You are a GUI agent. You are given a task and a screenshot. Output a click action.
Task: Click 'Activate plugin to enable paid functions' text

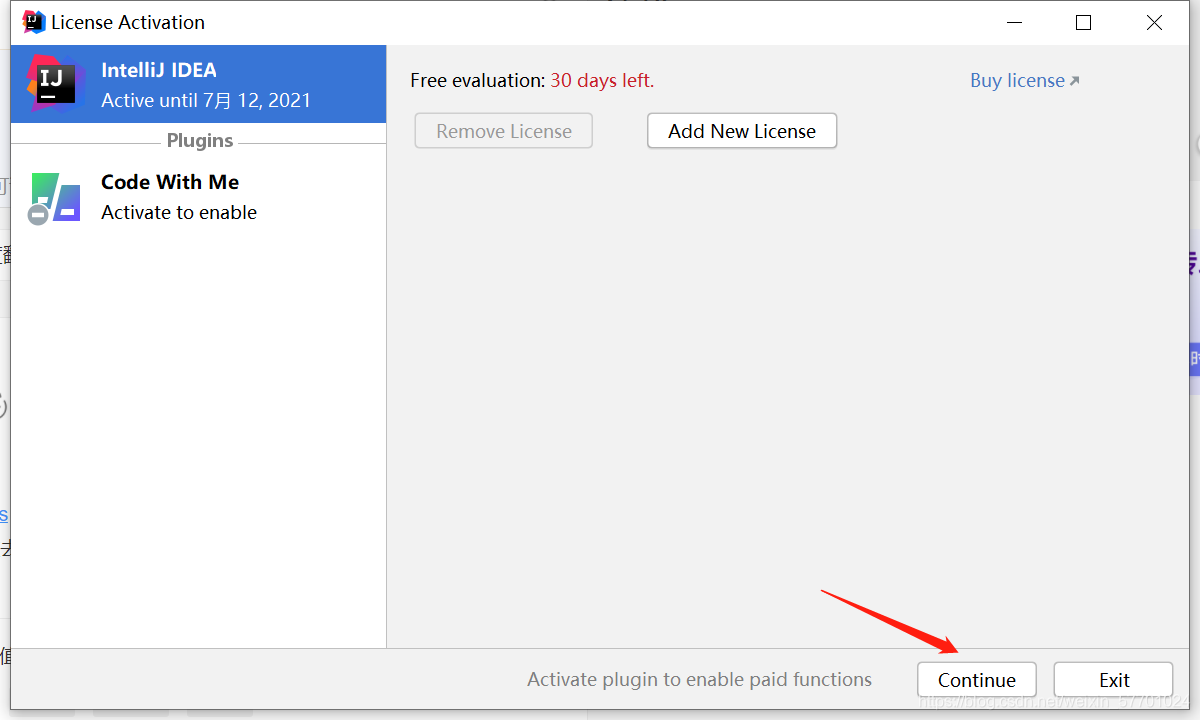(x=700, y=680)
